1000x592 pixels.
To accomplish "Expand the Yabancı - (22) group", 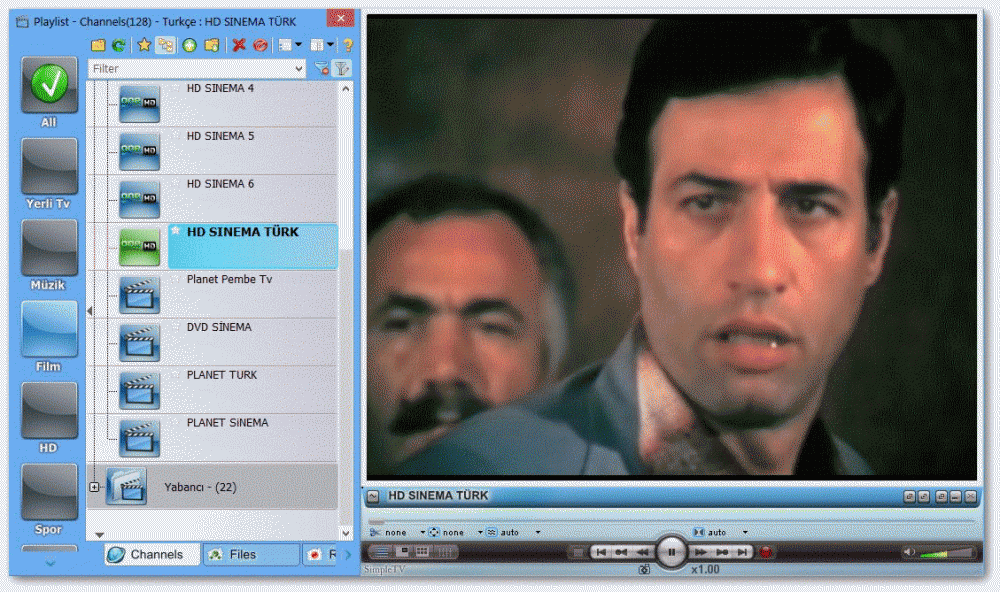I will (x=94, y=487).
